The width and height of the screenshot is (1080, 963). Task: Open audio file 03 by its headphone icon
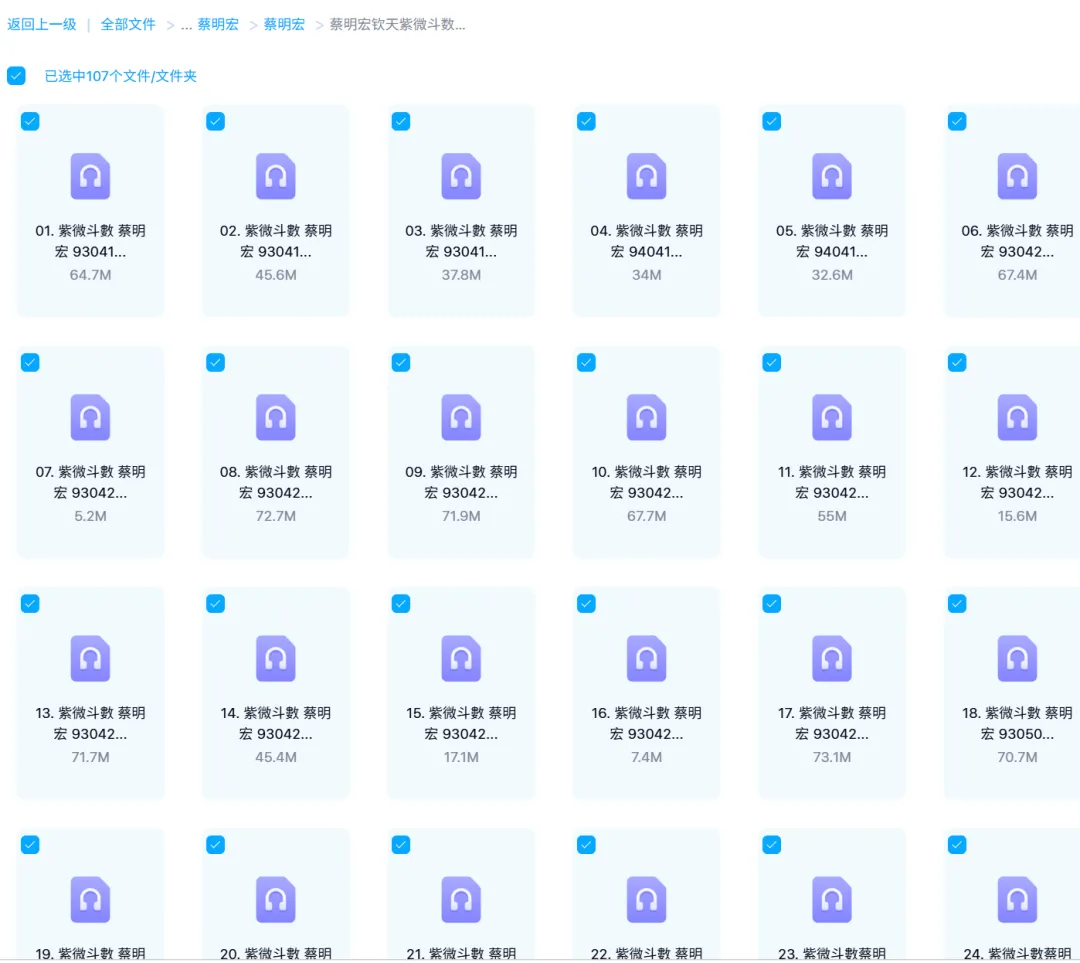(x=461, y=176)
